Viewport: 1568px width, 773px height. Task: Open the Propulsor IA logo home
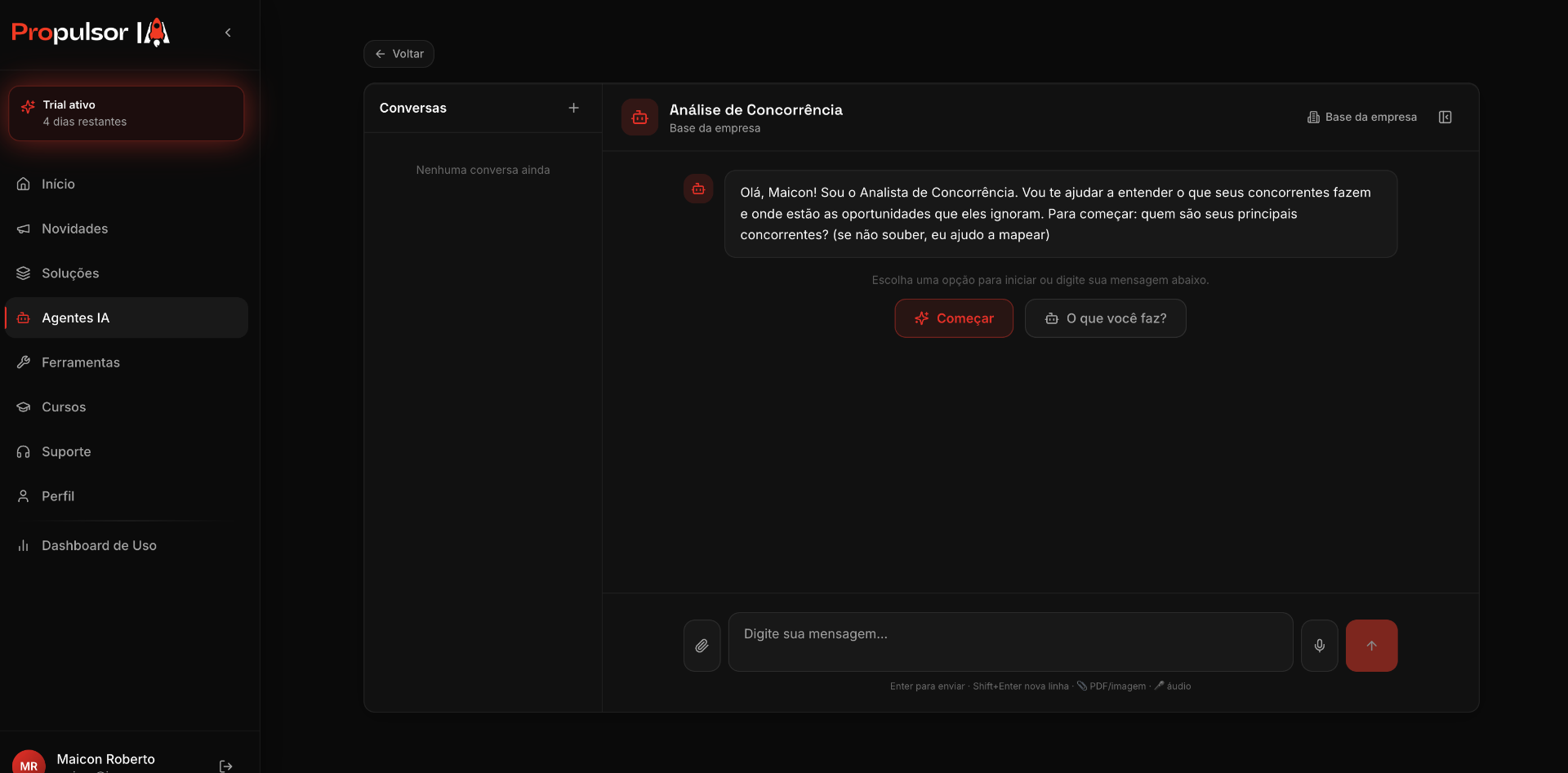click(x=91, y=33)
